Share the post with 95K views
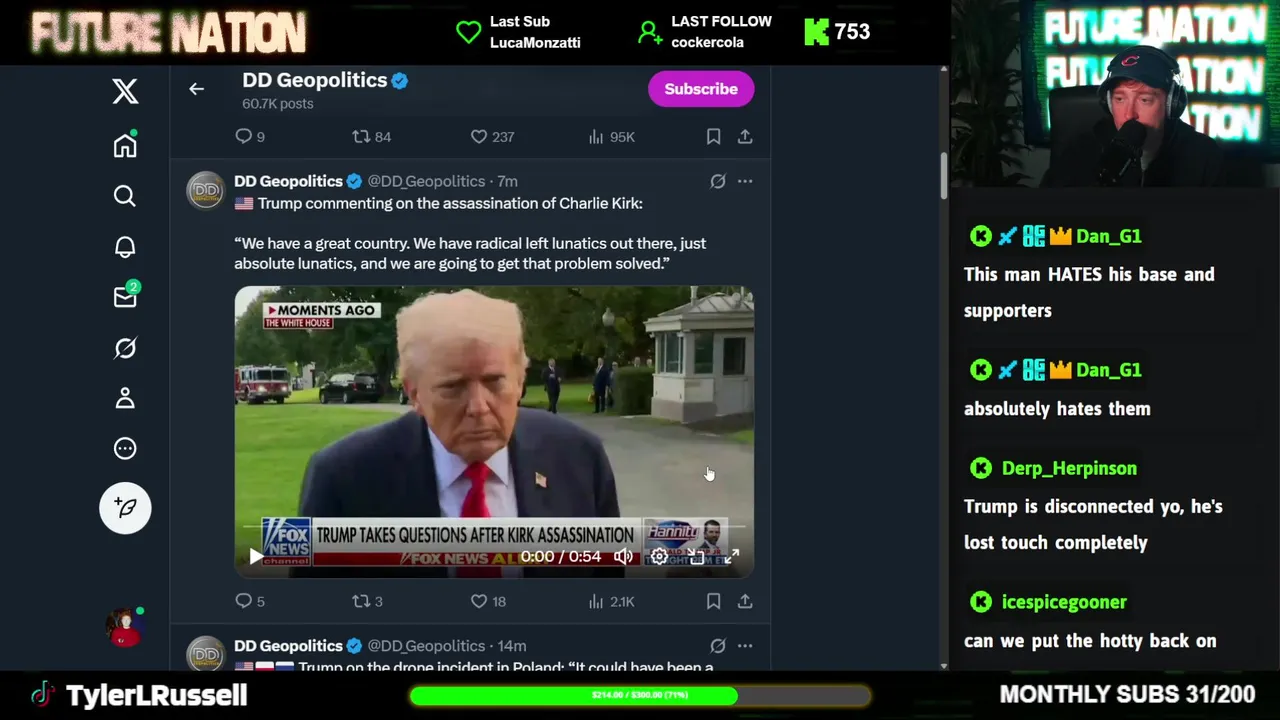The width and height of the screenshot is (1280, 720). pos(745,136)
